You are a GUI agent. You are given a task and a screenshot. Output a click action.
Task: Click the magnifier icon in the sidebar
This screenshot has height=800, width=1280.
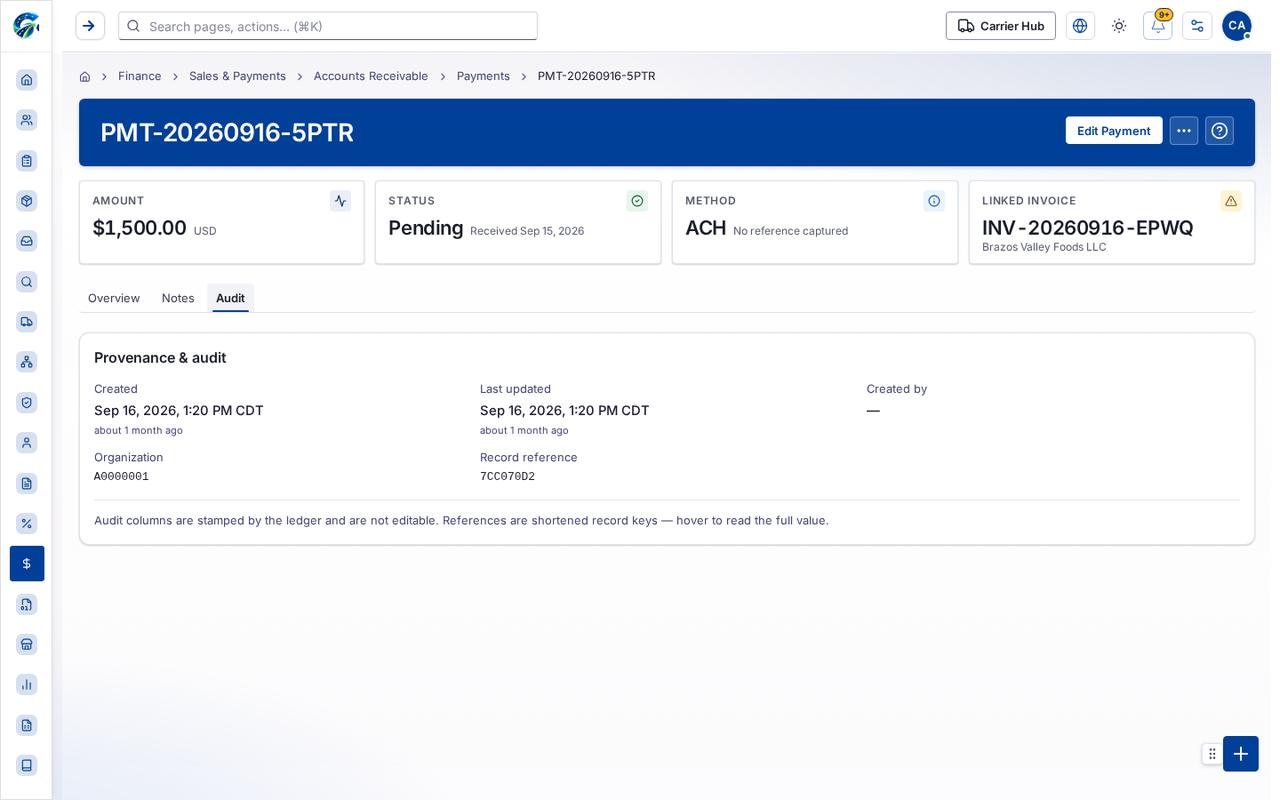(27, 282)
